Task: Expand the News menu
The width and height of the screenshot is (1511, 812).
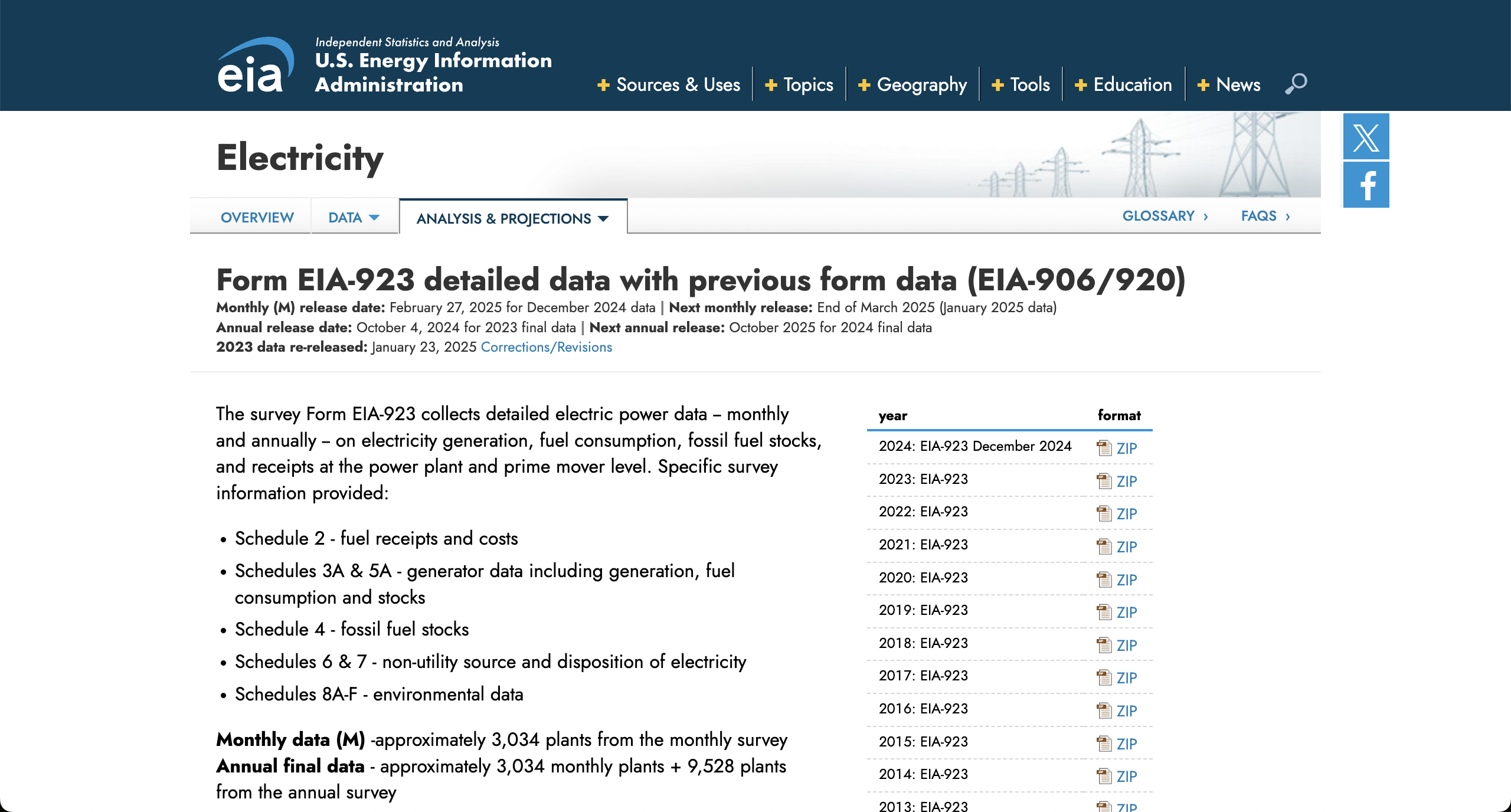Action: coord(1229,84)
